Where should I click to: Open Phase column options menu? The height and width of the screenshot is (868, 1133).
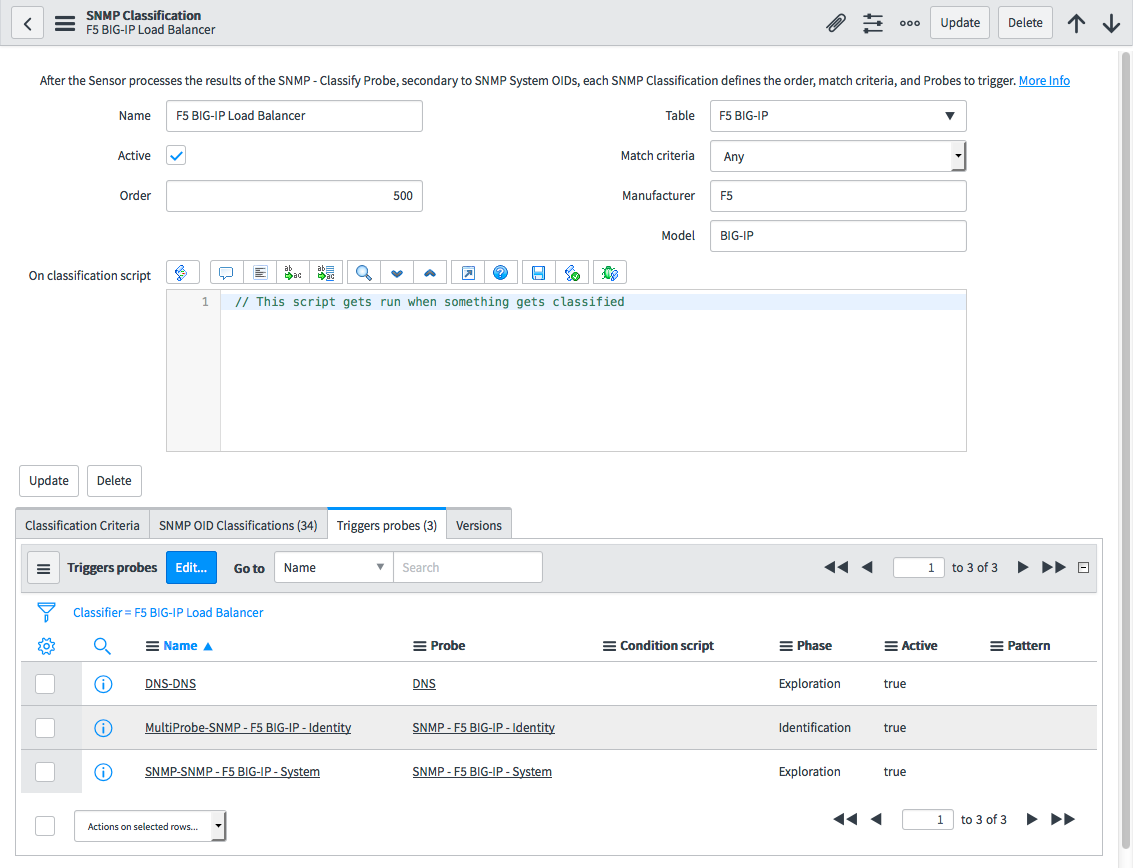(x=786, y=646)
